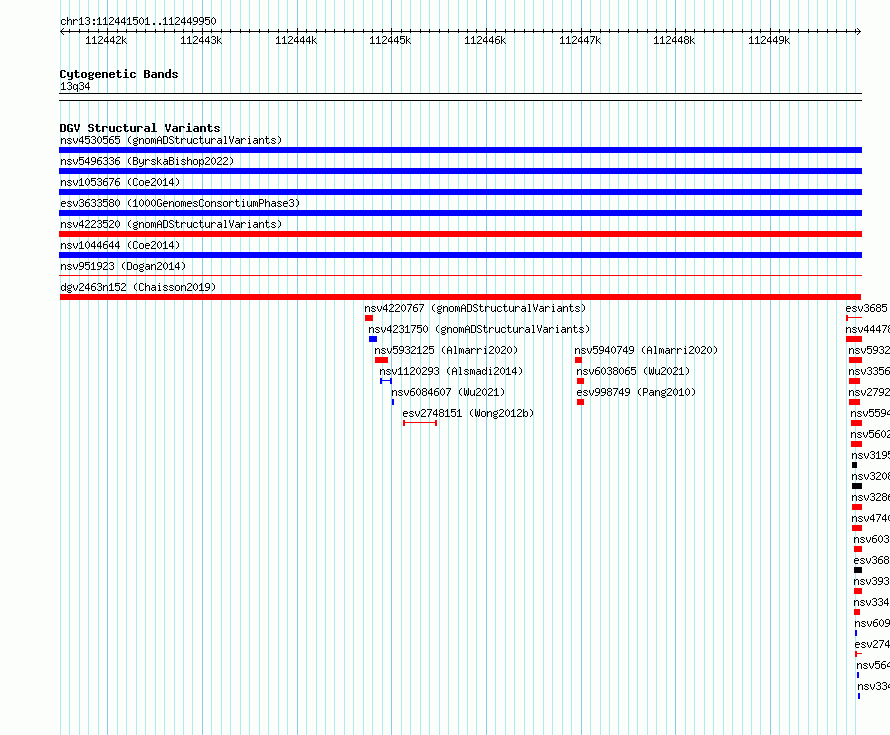Screen dimensions: 890x735
Task: Click the nsv5932125 (Almarri2020) label
Action: [x=446, y=350]
